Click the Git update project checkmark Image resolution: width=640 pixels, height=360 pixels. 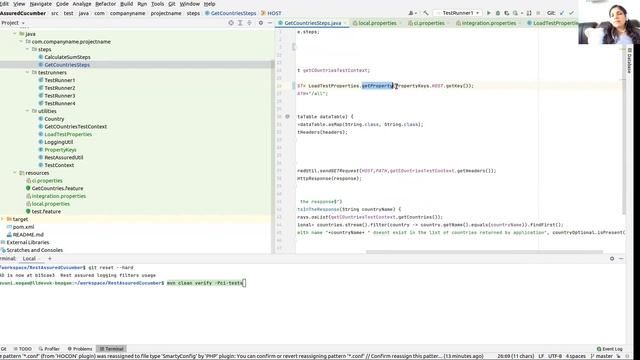pyautogui.click(x=562, y=13)
